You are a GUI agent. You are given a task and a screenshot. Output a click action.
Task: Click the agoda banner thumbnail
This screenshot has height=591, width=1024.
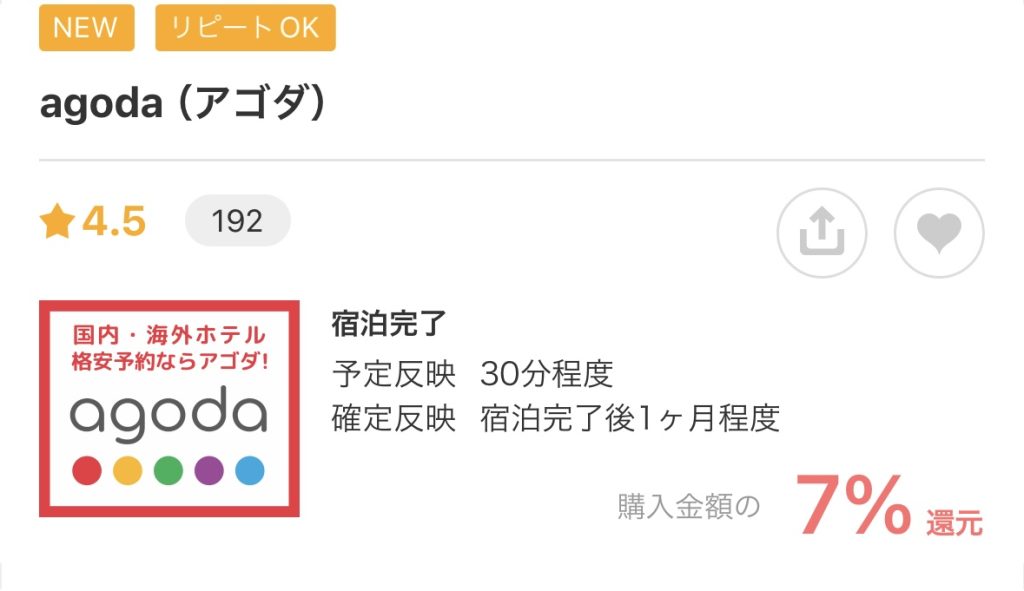point(169,408)
